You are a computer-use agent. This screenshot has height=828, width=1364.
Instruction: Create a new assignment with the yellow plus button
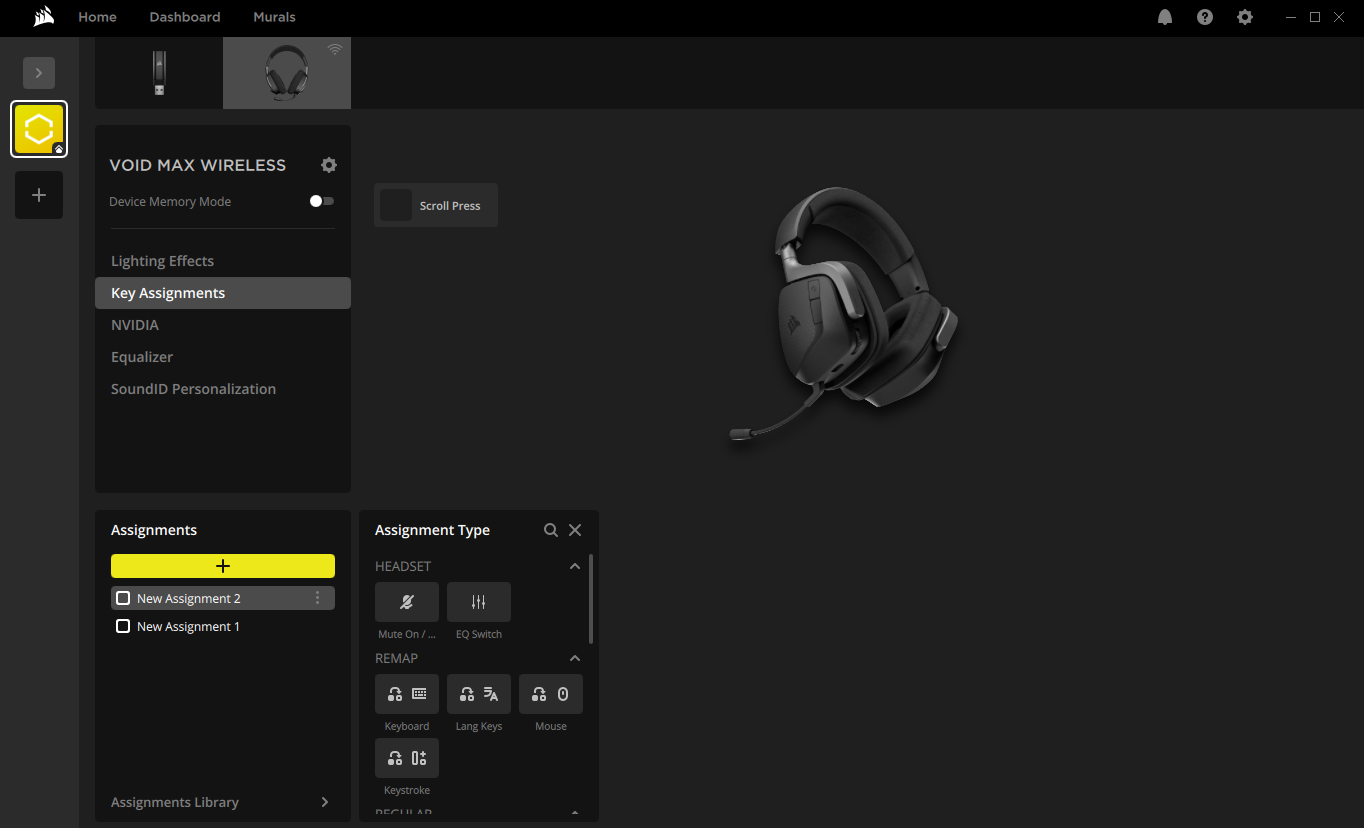(x=222, y=565)
